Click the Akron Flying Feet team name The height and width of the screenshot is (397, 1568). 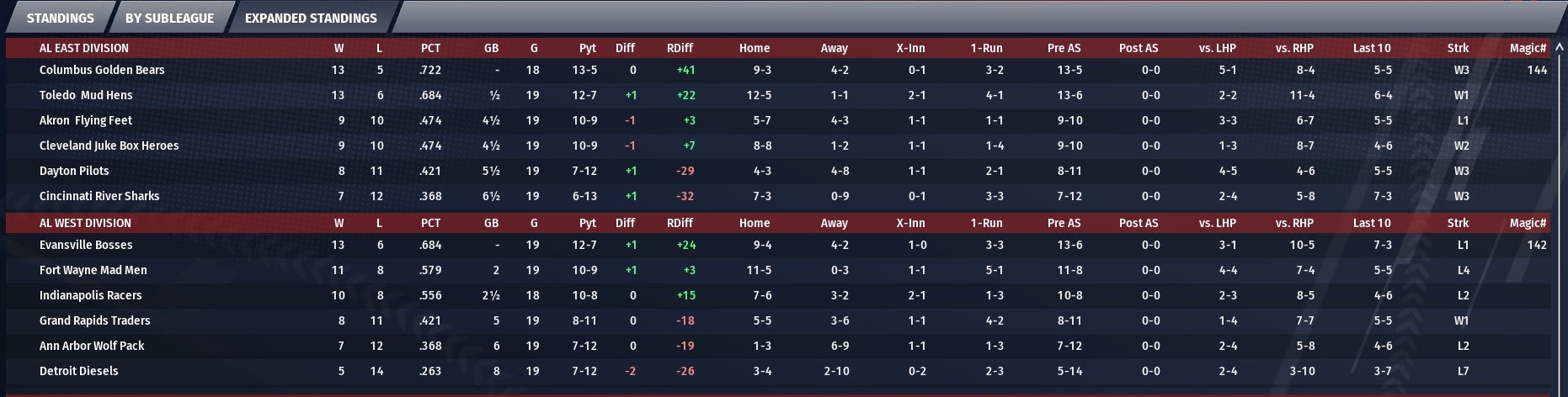pyautogui.click(x=86, y=120)
